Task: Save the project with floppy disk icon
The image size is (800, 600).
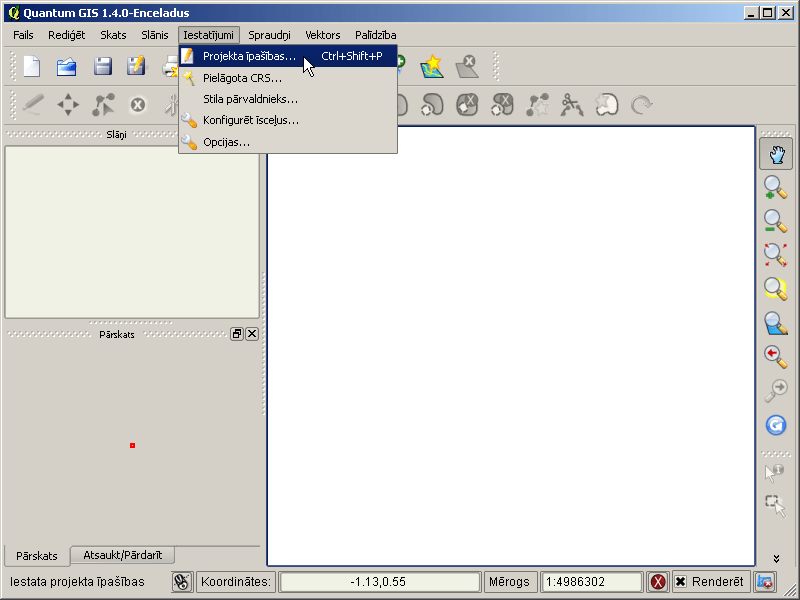Action: pyautogui.click(x=103, y=67)
